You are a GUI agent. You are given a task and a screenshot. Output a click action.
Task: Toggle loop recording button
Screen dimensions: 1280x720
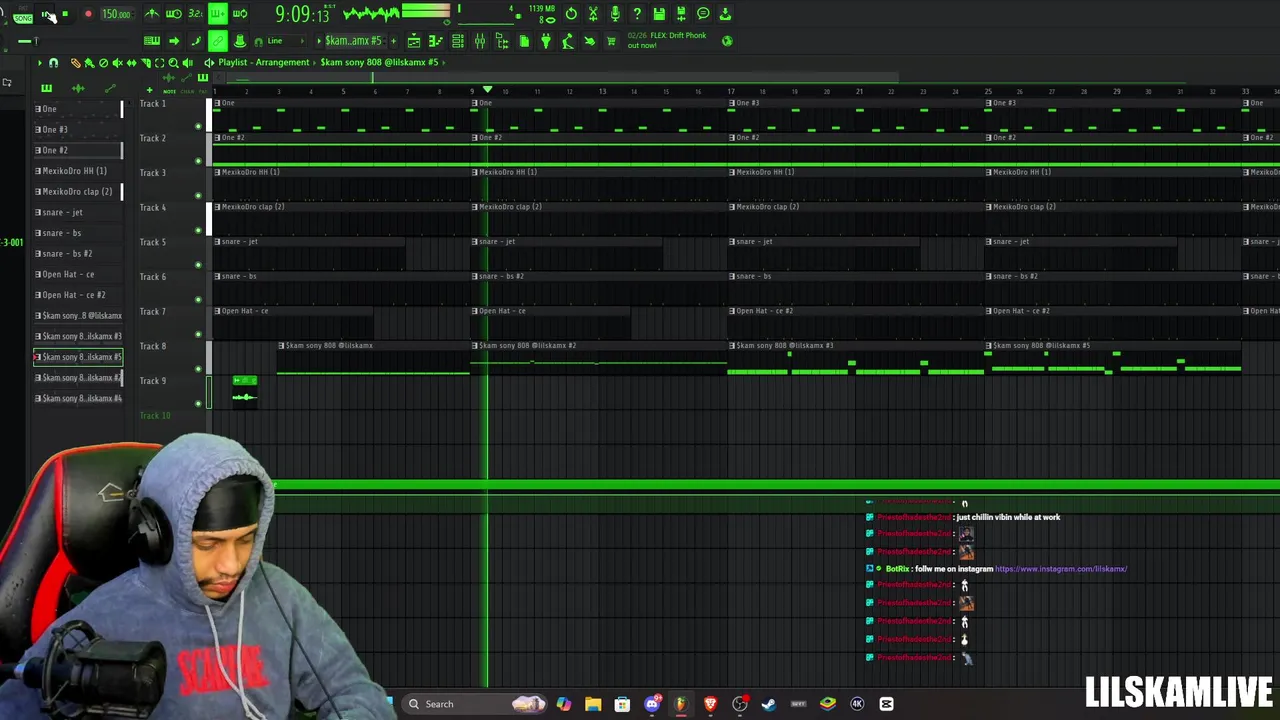240,14
